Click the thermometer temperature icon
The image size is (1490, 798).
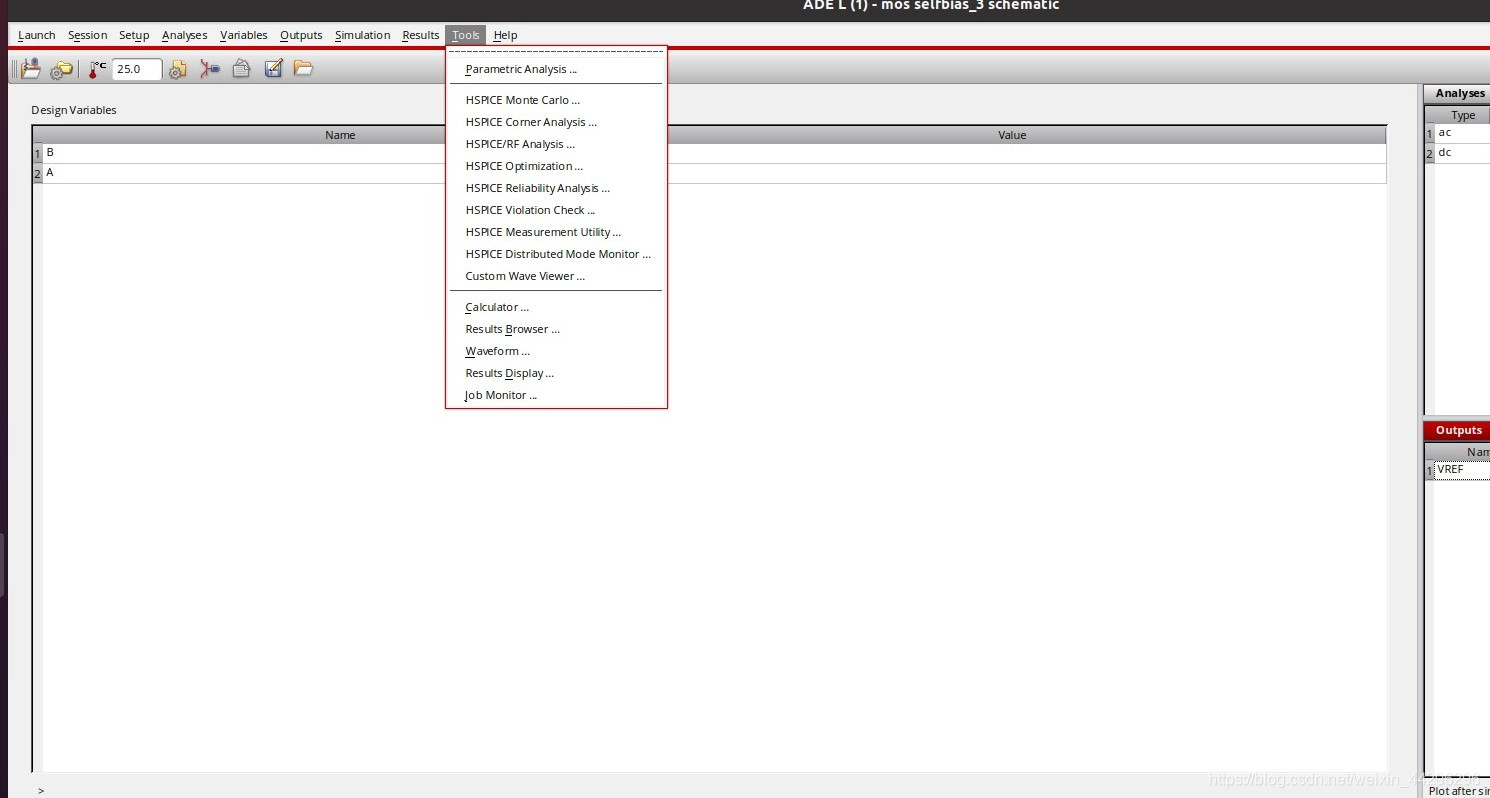pyautogui.click(x=97, y=69)
